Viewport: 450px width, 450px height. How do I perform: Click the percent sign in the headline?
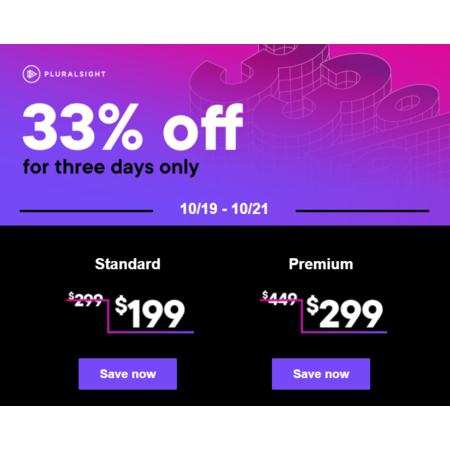121,127
